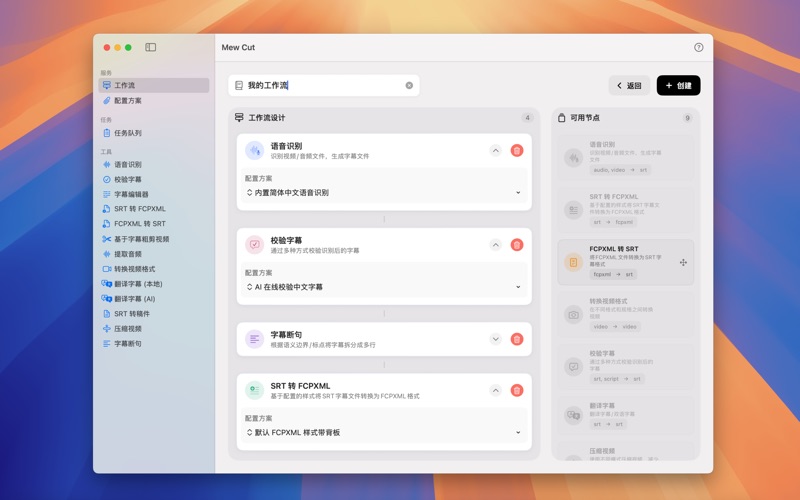
Task: Select FCPXML 转 SRT available node
Action: tap(626, 262)
